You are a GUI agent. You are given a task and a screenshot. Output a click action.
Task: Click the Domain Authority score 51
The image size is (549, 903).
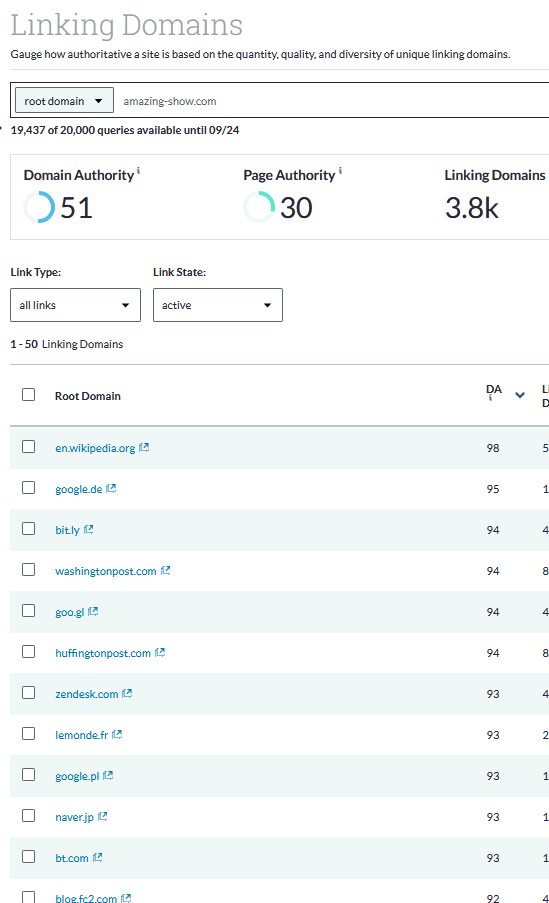[77, 208]
